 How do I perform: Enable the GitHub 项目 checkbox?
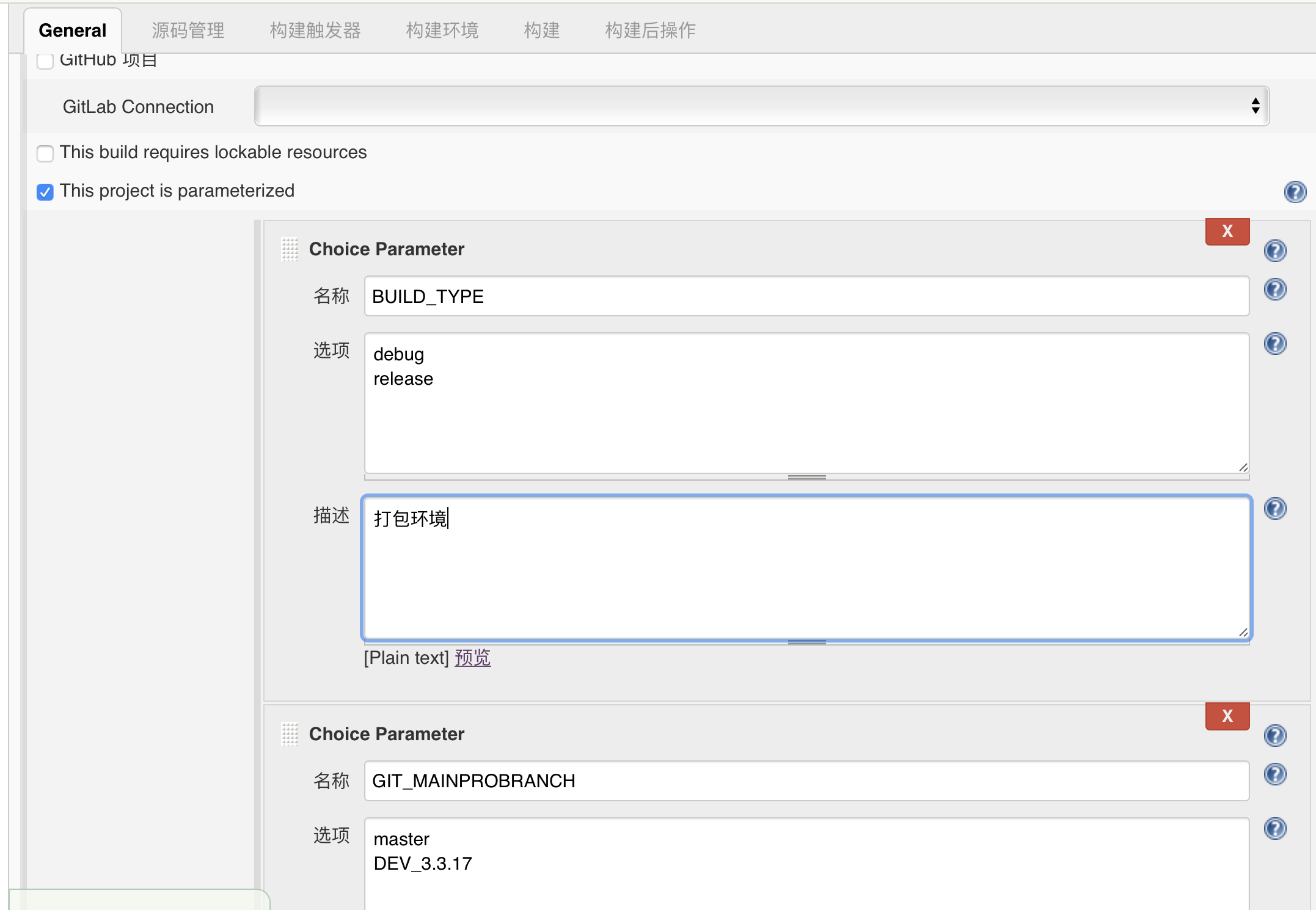pyautogui.click(x=45, y=61)
